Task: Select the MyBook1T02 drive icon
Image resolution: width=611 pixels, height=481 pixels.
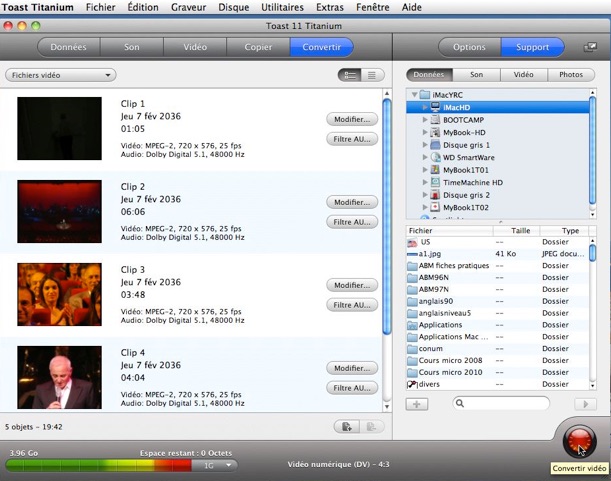Action: coord(435,207)
